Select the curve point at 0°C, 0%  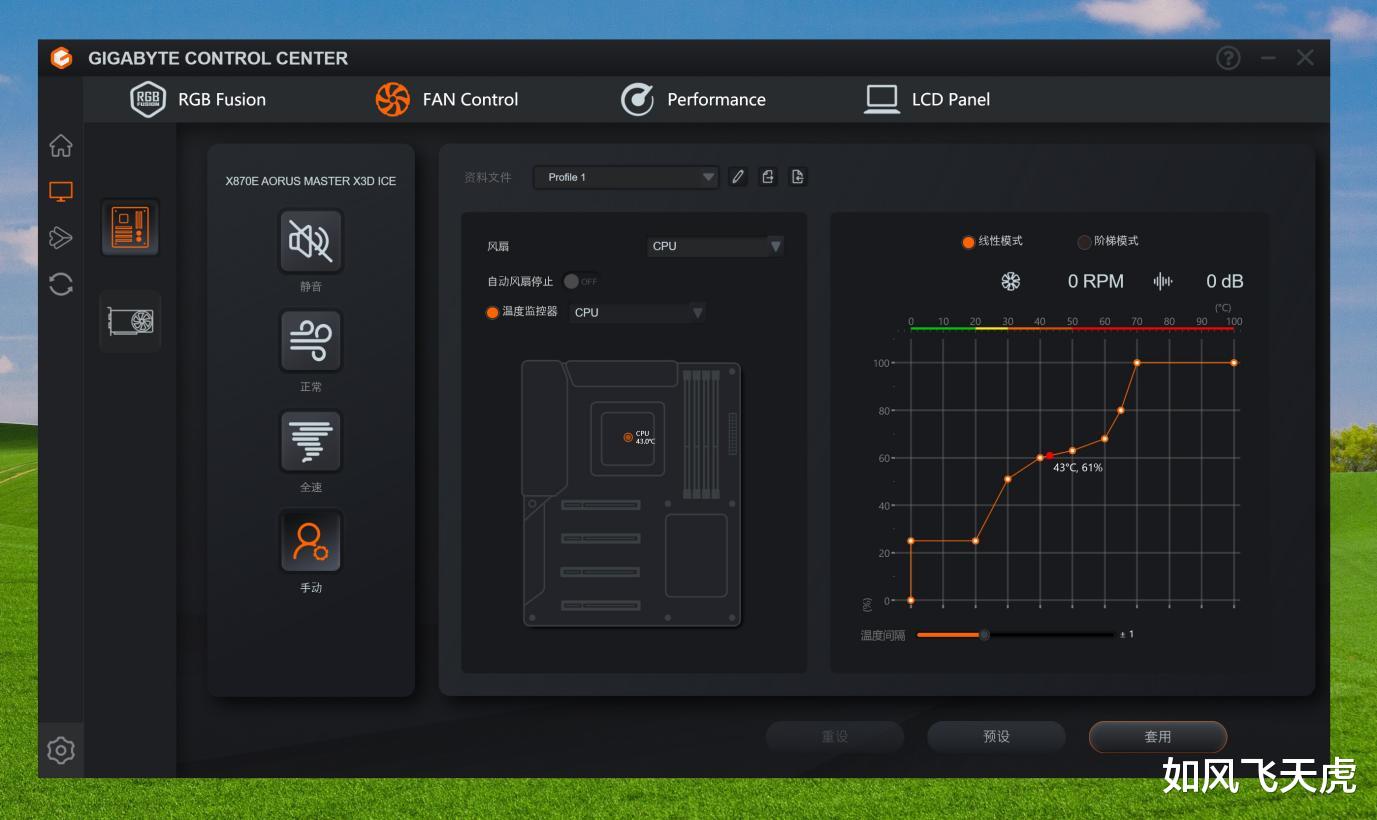pyautogui.click(x=911, y=600)
